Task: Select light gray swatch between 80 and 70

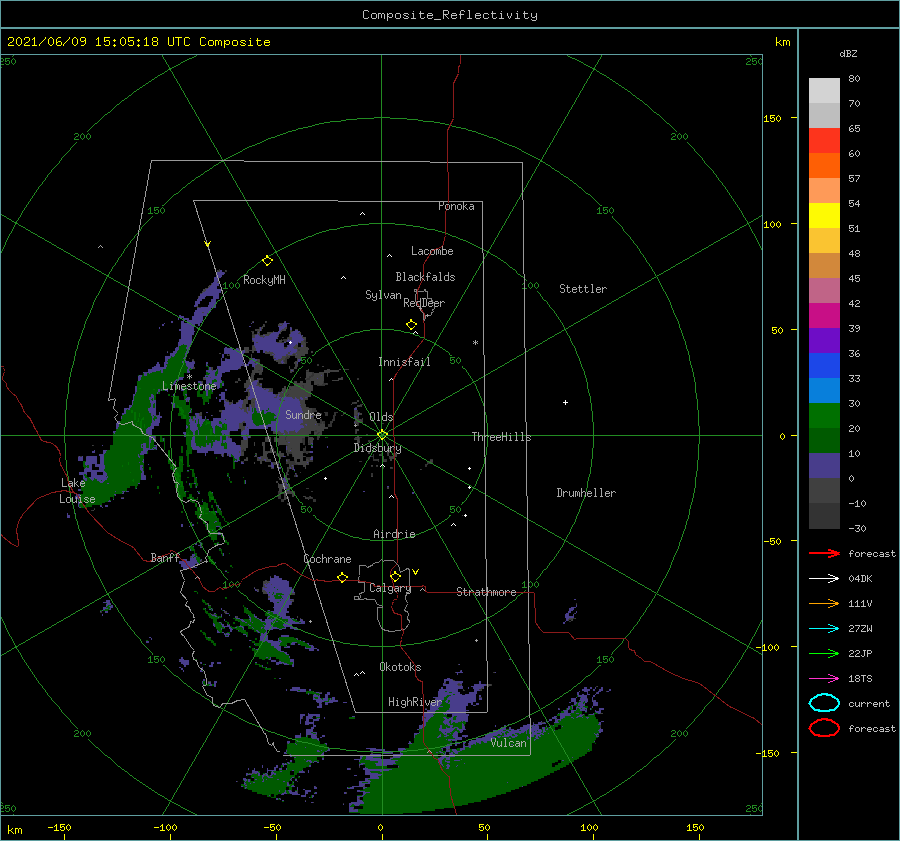Action: [x=824, y=91]
